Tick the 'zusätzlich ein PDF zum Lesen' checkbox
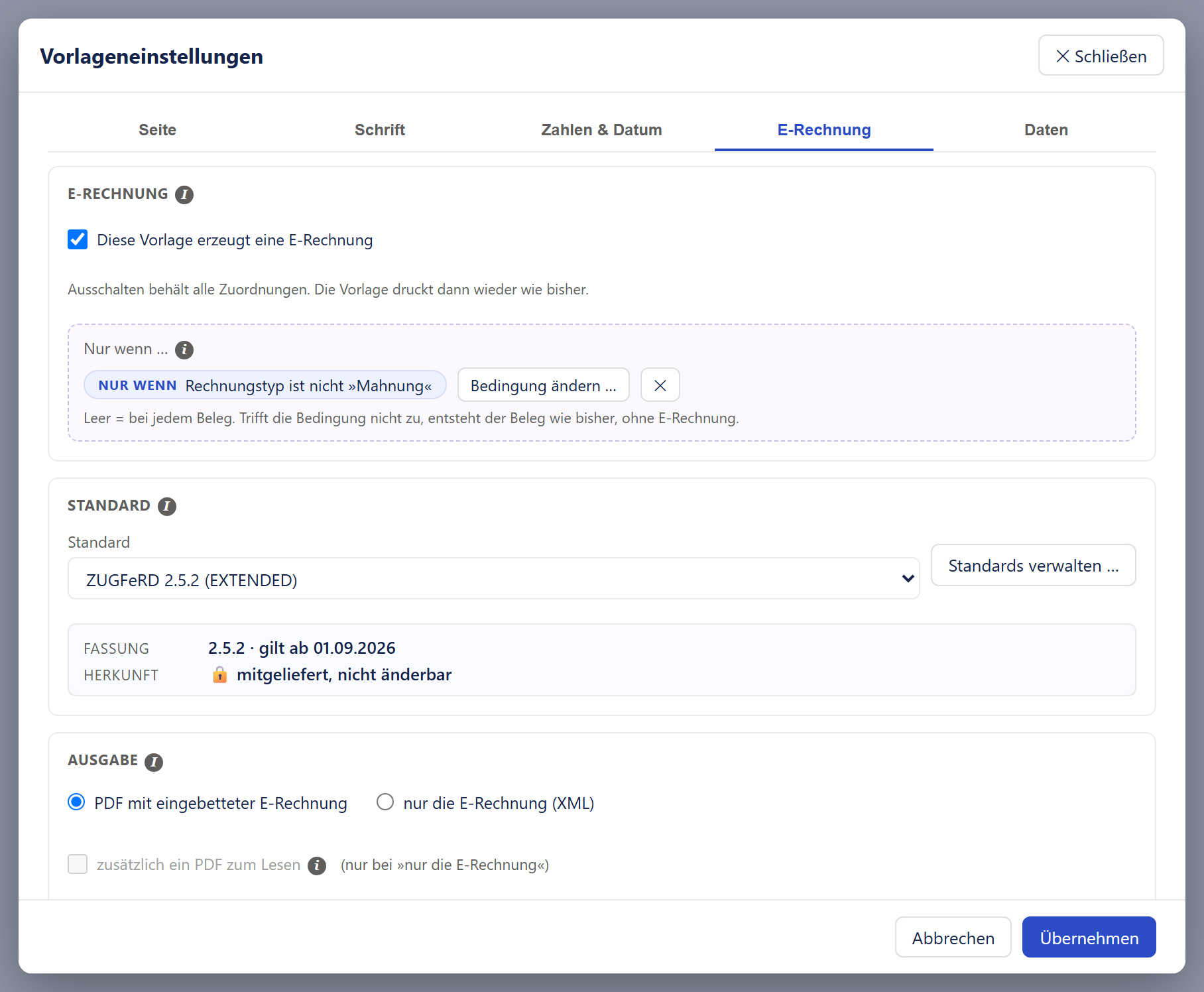The width and height of the screenshot is (1204, 992). (78, 864)
